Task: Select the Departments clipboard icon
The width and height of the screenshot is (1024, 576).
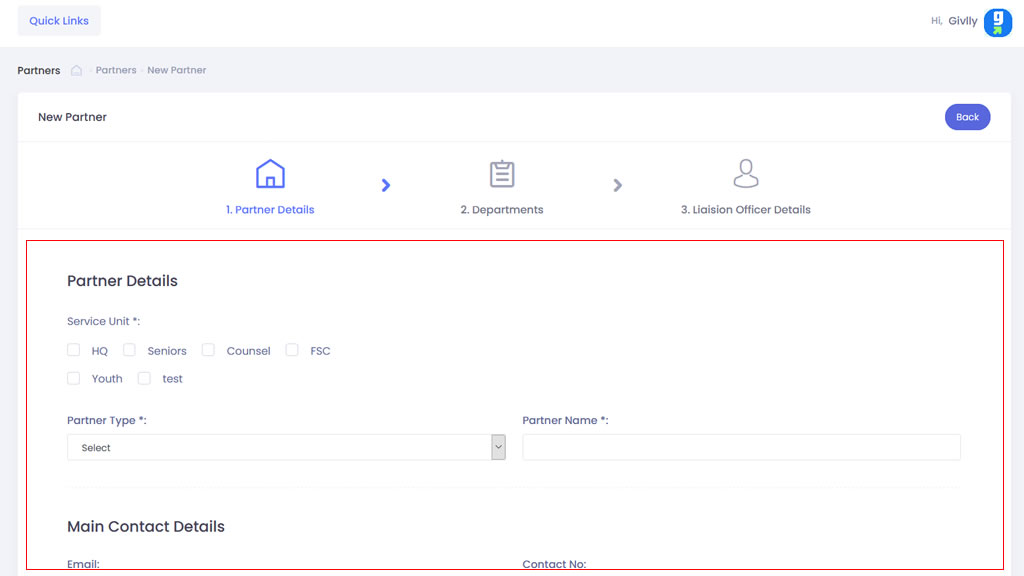Action: (502, 174)
